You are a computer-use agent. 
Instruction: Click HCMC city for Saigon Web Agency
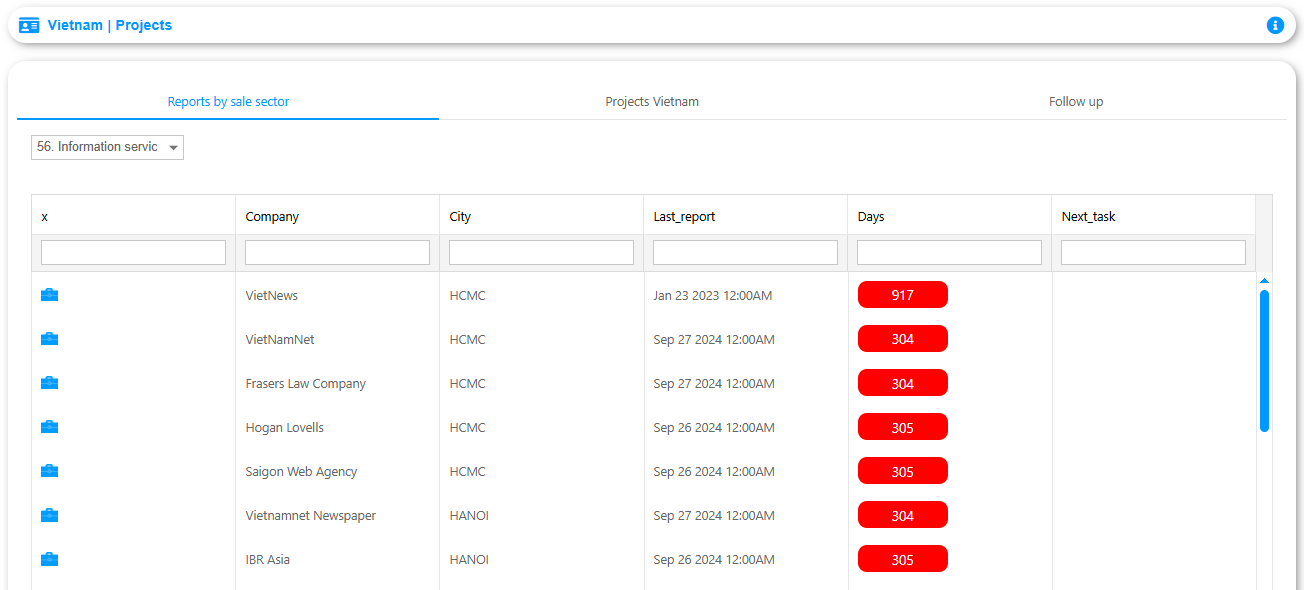point(467,472)
